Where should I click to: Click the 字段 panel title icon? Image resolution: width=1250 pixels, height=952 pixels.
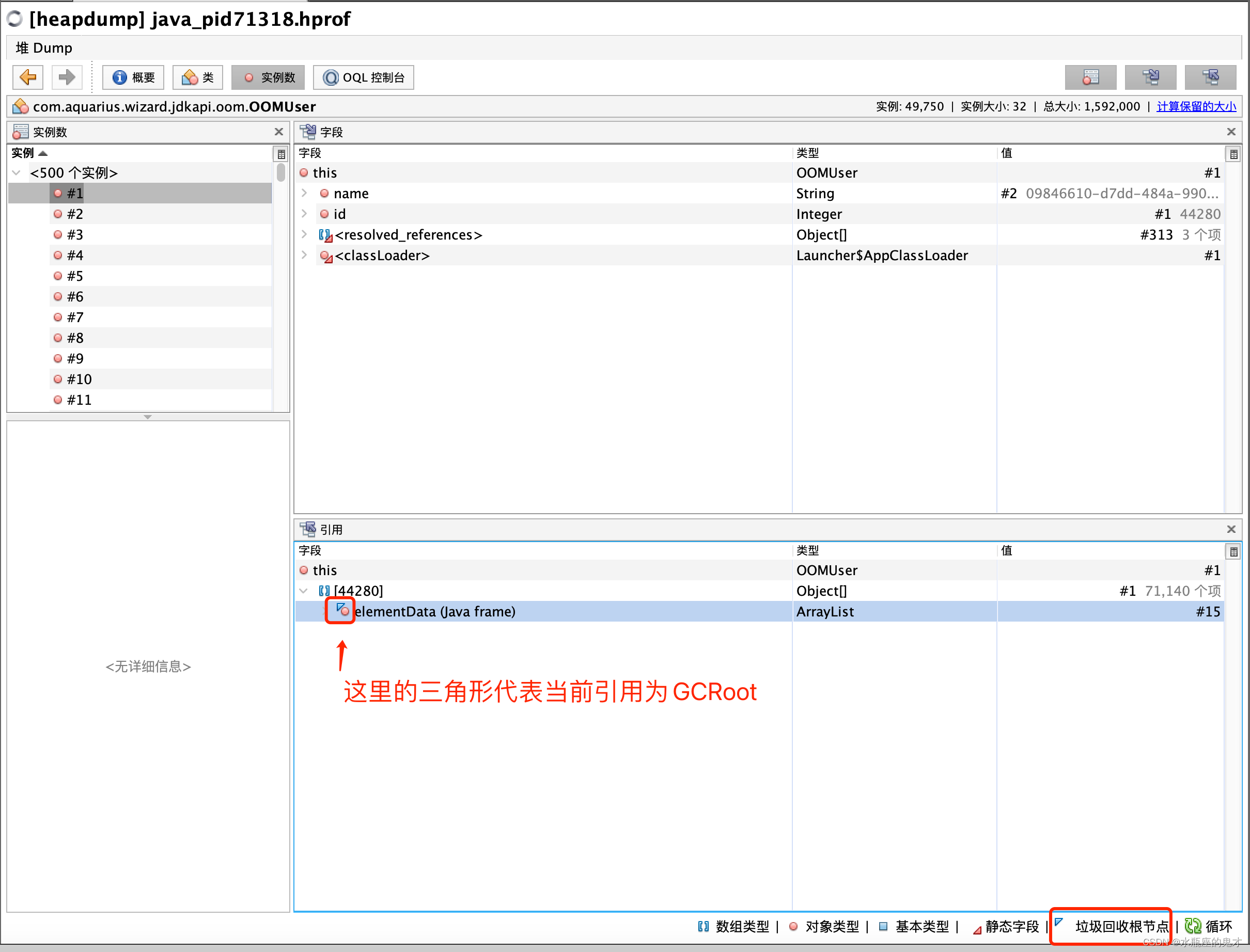308,132
